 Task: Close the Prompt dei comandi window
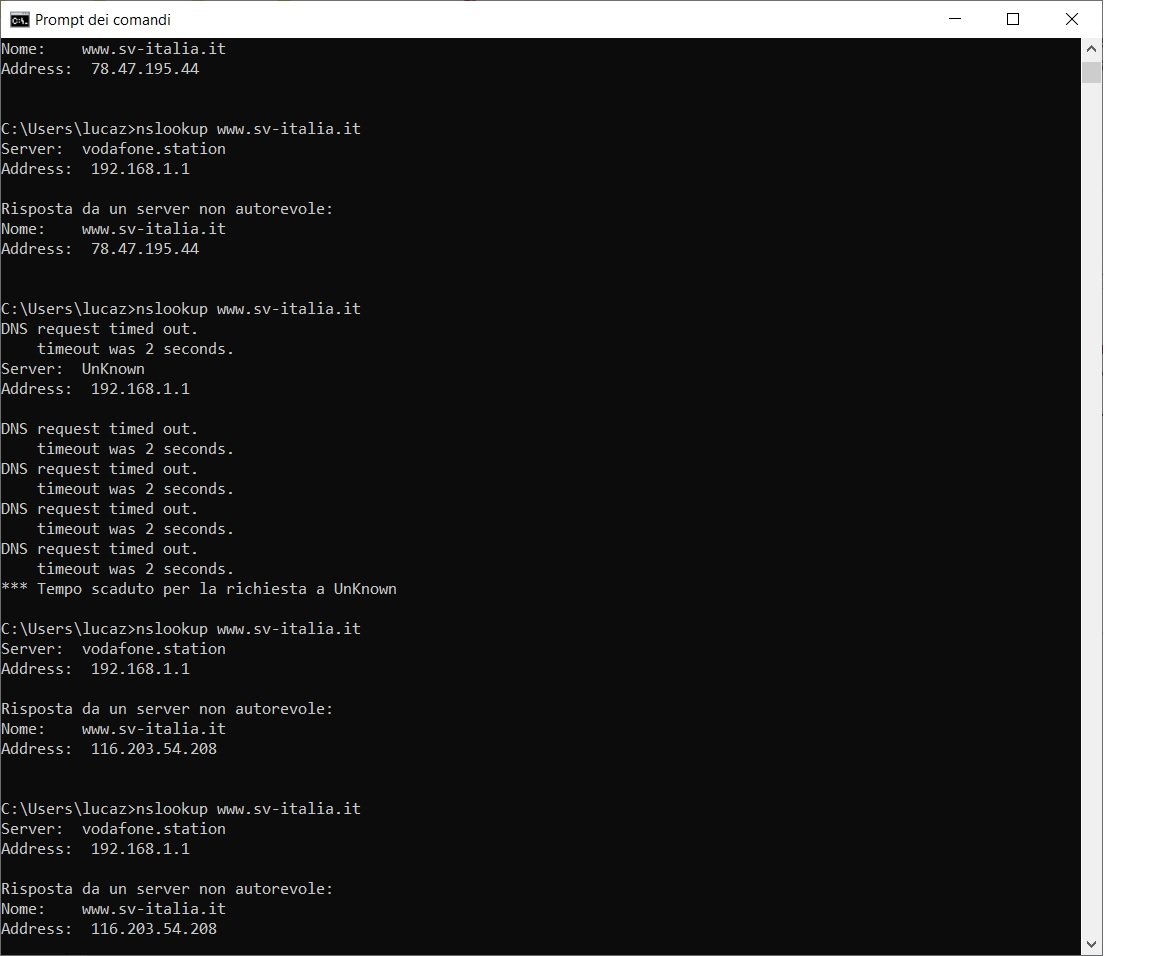click(x=1072, y=19)
